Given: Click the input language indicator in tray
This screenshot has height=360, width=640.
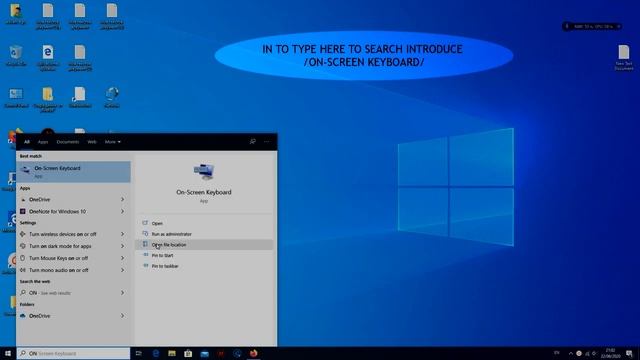Looking at the screenshot, I should (x=557, y=353).
